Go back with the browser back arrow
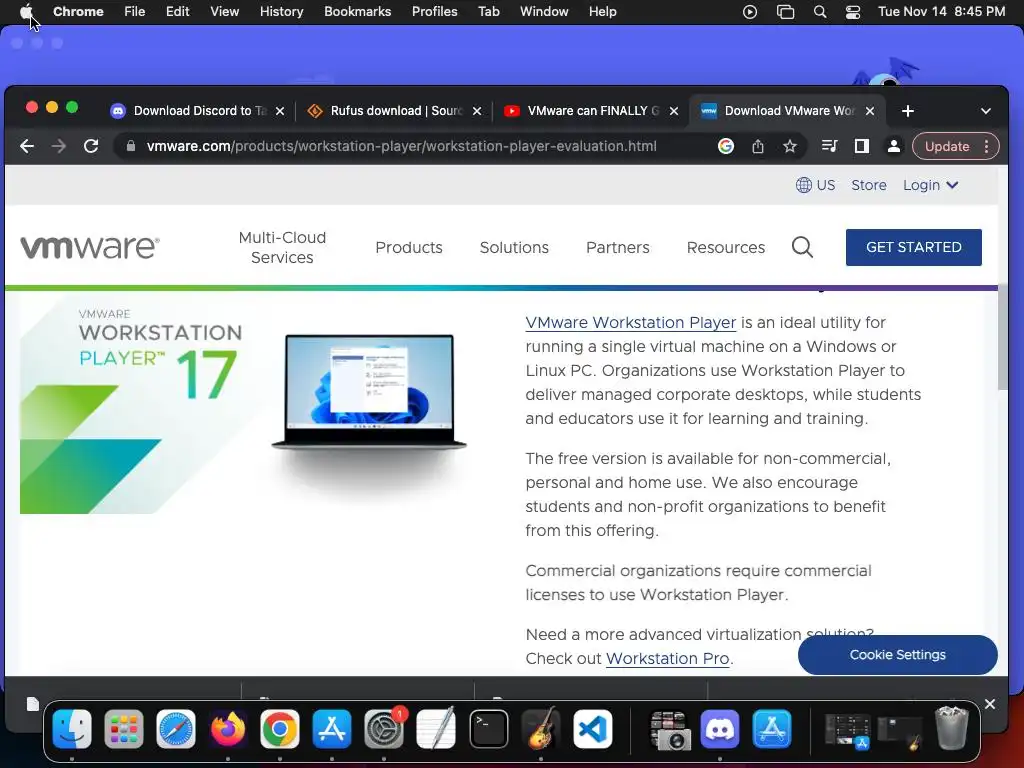1024x768 pixels. point(27,146)
